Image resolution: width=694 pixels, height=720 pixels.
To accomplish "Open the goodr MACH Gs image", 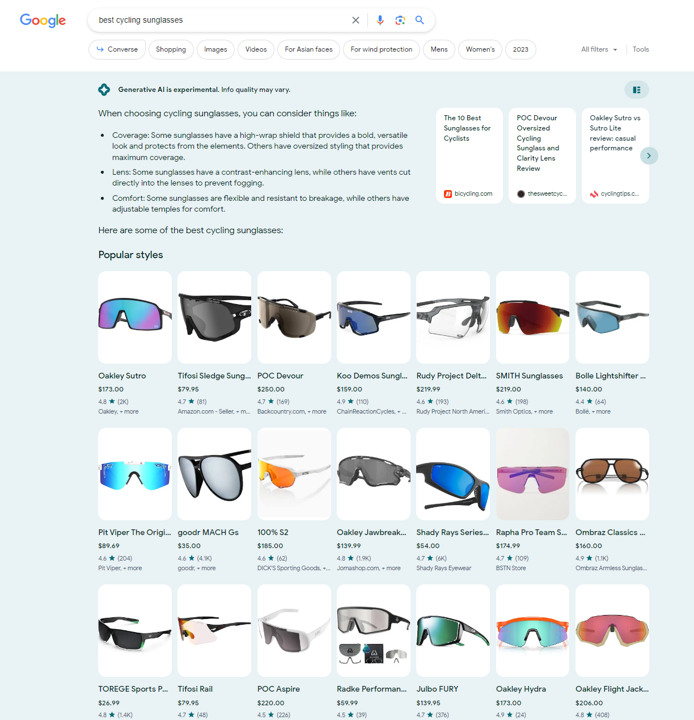I will coord(214,474).
